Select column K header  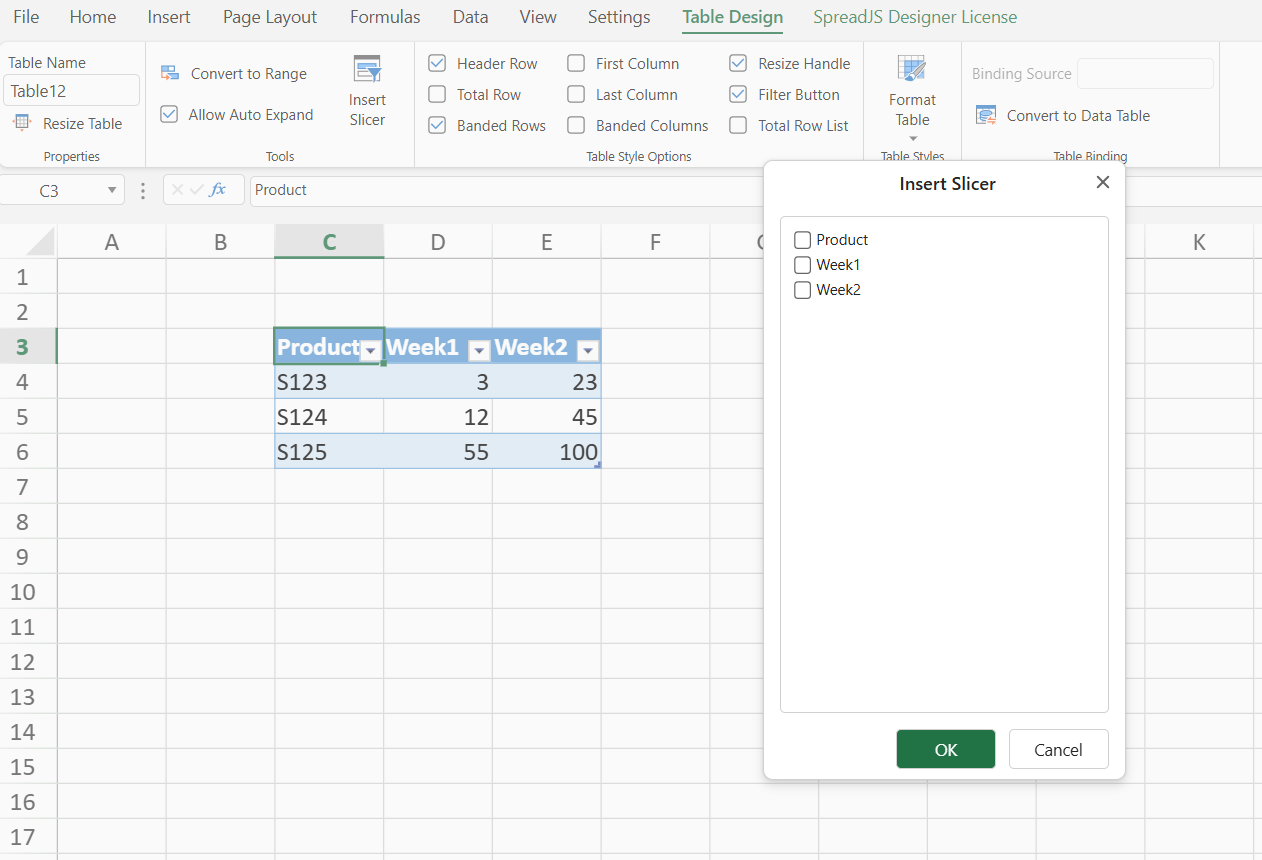click(1199, 241)
